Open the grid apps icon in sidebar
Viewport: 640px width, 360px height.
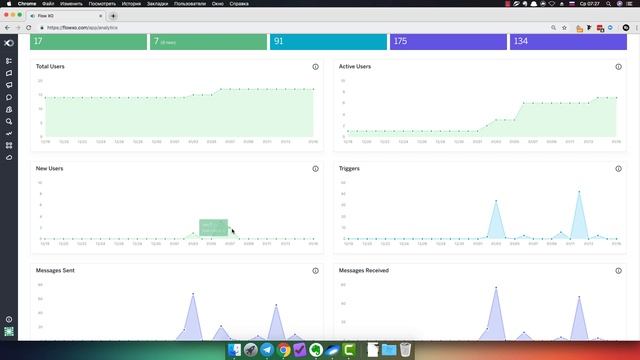coord(9,145)
